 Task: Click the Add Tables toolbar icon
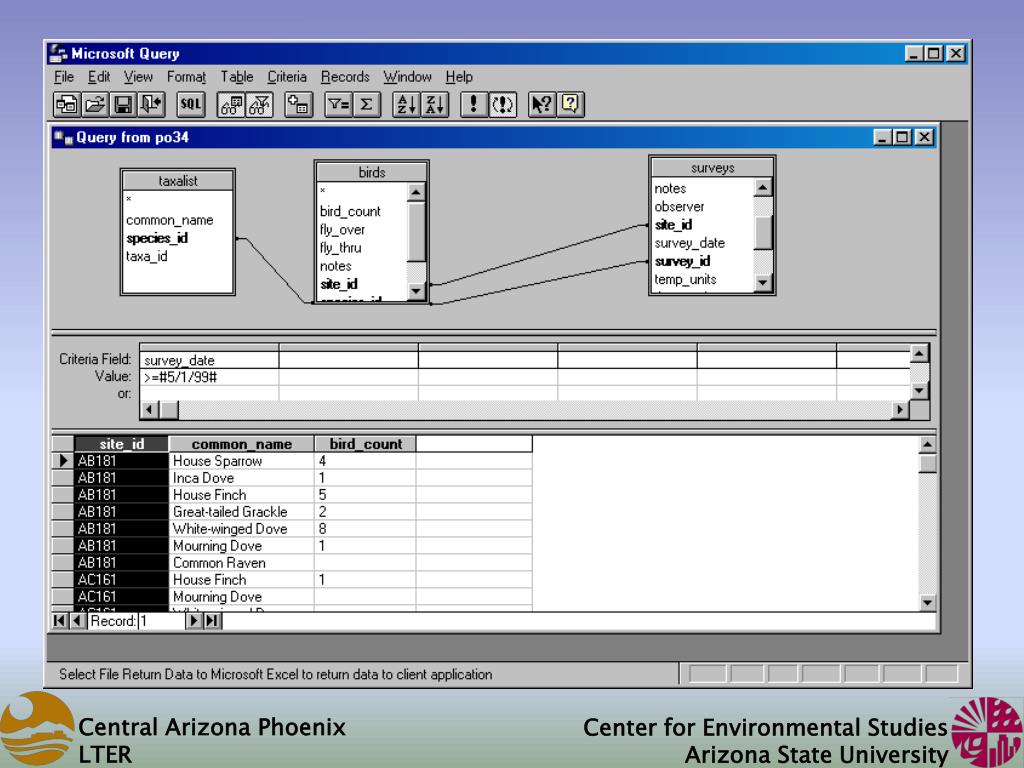point(298,104)
